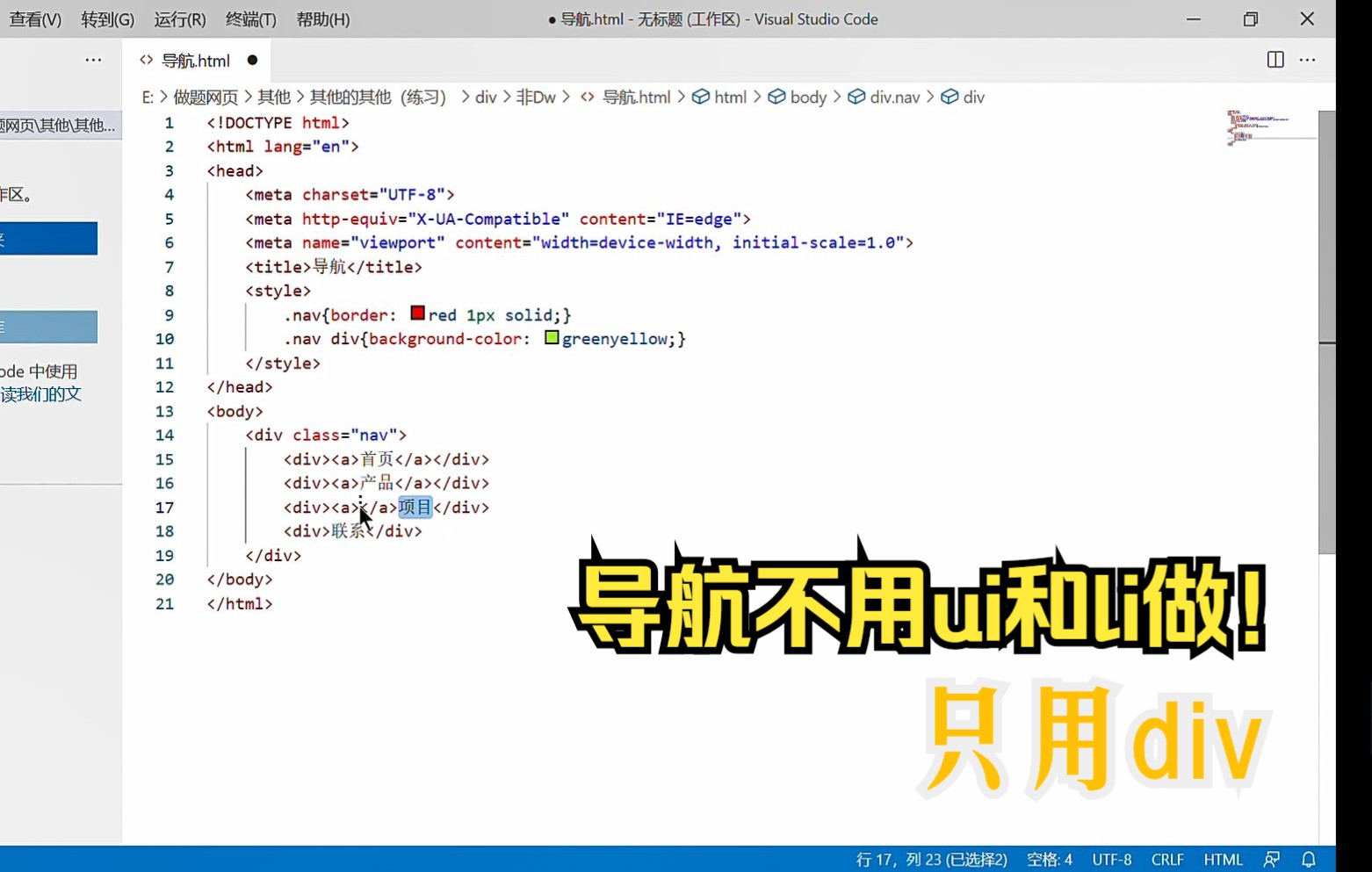The image size is (1372, 872).
Task: Click breadcrumb 非Dw folder
Action: click(x=536, y=97)
